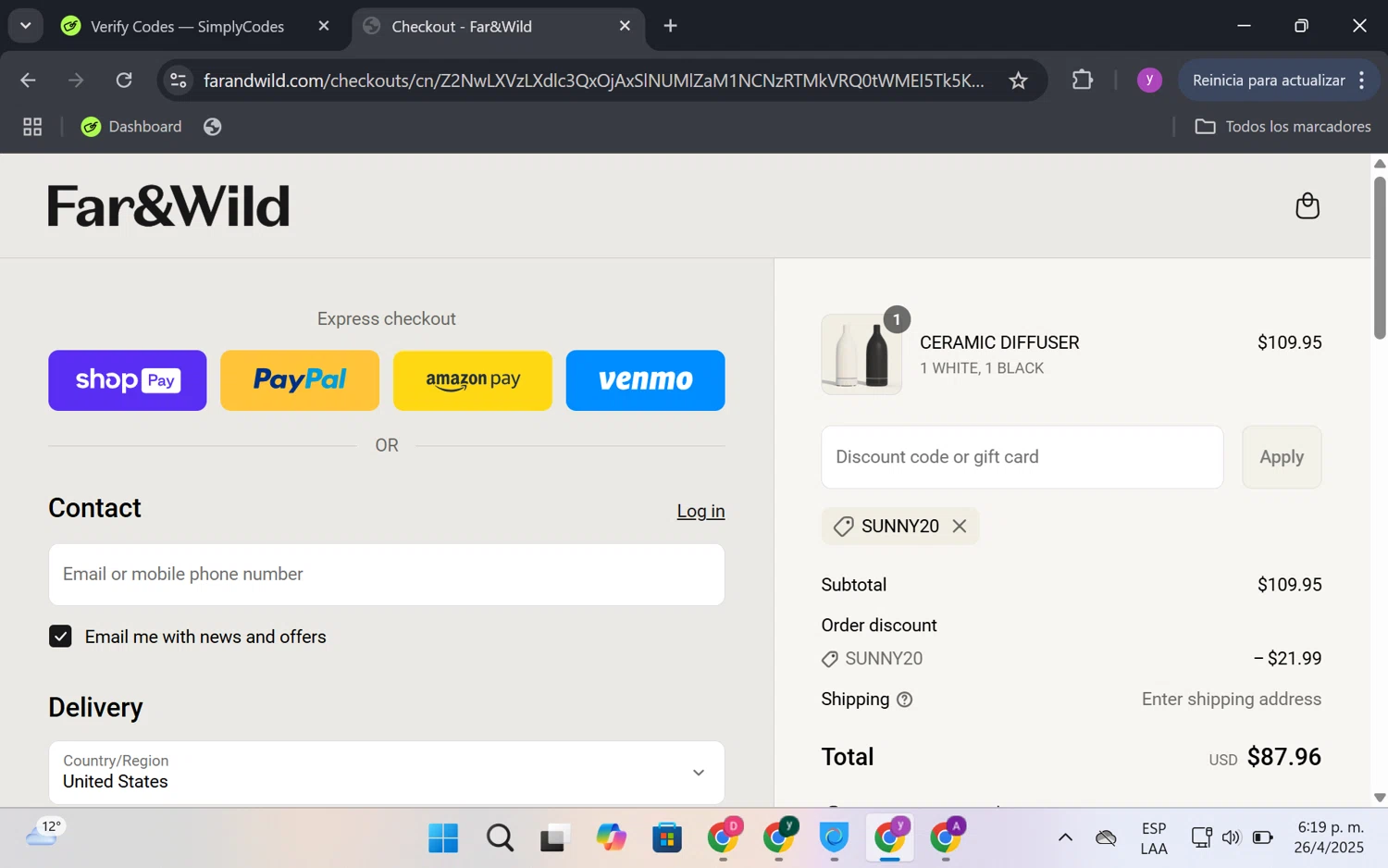1388x868 pixels.
Task: Click the page vertical scrollbar
Action: coord(1380,257)
